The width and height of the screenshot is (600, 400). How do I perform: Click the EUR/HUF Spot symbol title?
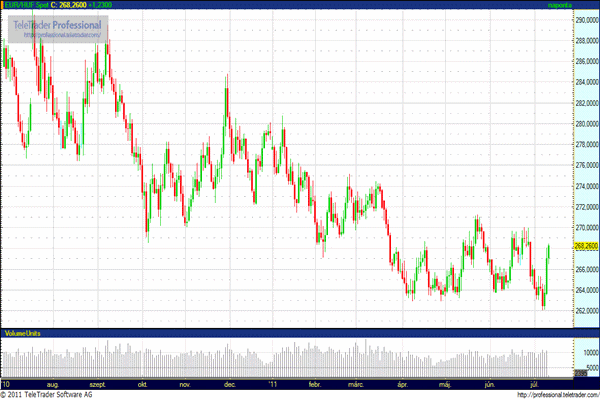(x=26, y=6)
